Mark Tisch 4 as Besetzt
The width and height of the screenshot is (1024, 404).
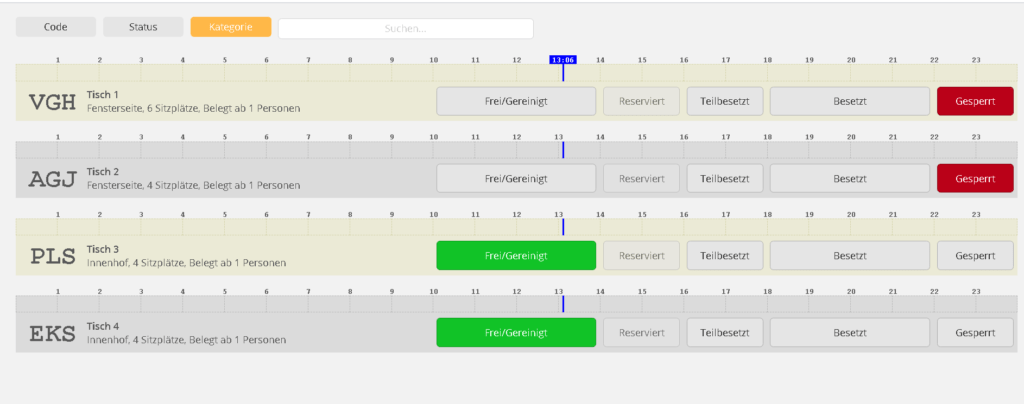pos(850,332)
